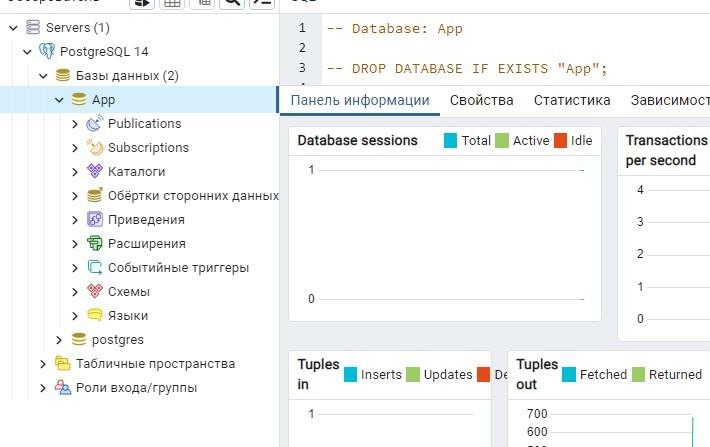Open the Свойства tab

point(481,100)
